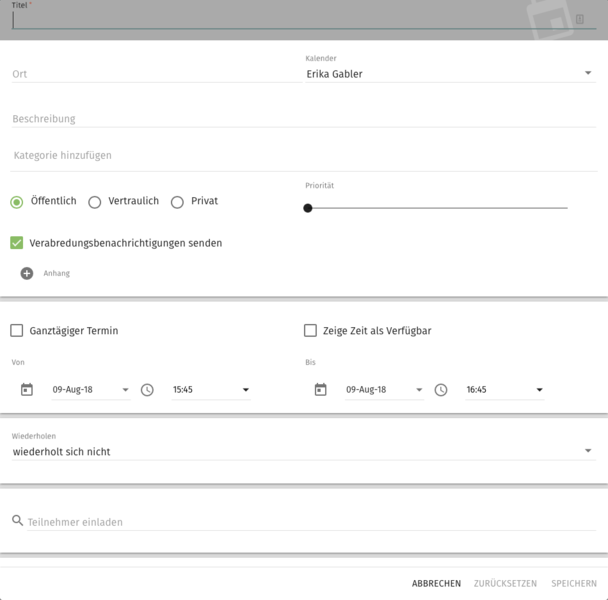Screen dimensions: 608x600
Task: Click the small icon at Titel field's end
Action: point(580,19)
